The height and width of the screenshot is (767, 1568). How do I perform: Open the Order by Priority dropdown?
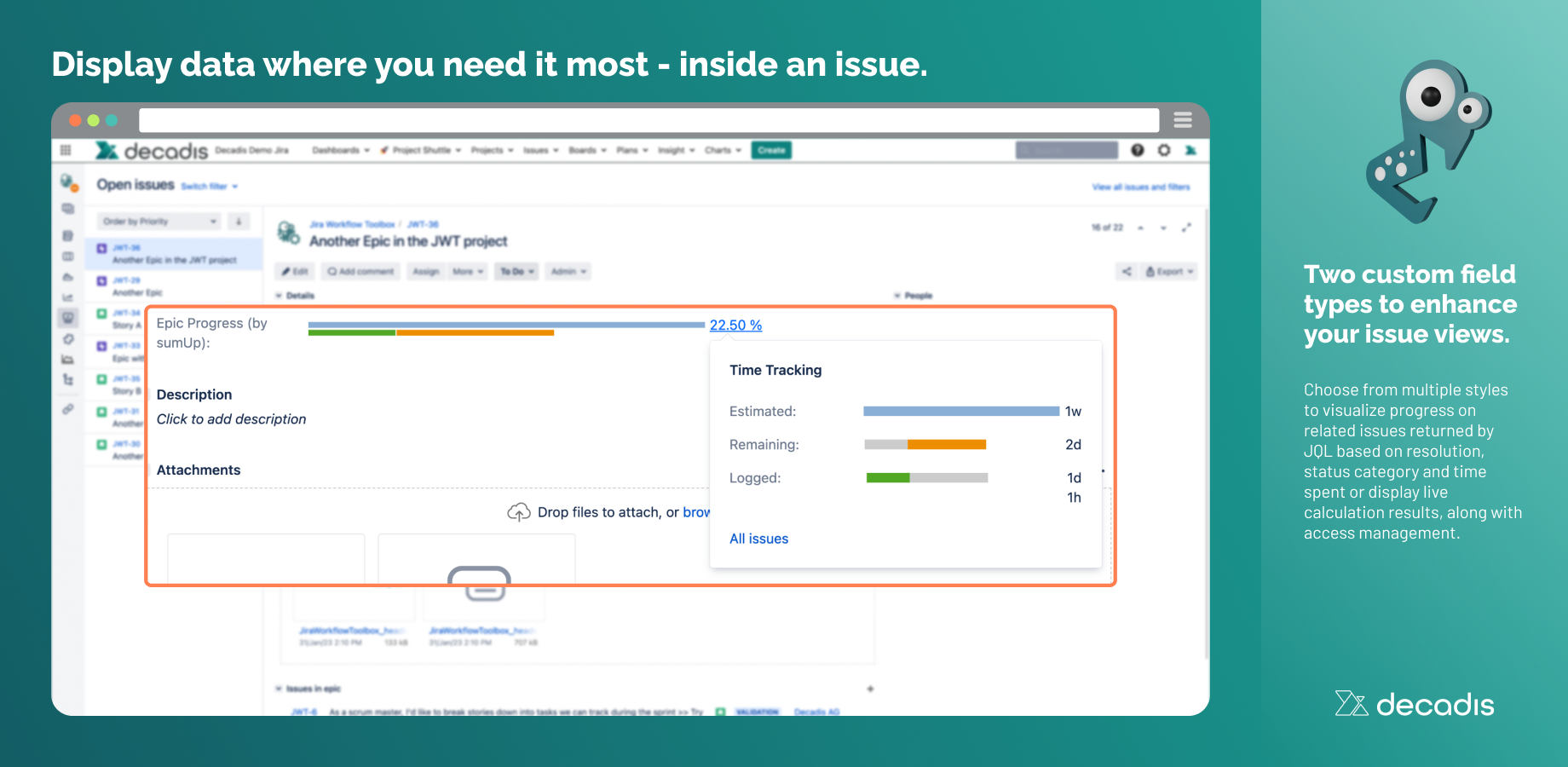(x=159, y=222)
